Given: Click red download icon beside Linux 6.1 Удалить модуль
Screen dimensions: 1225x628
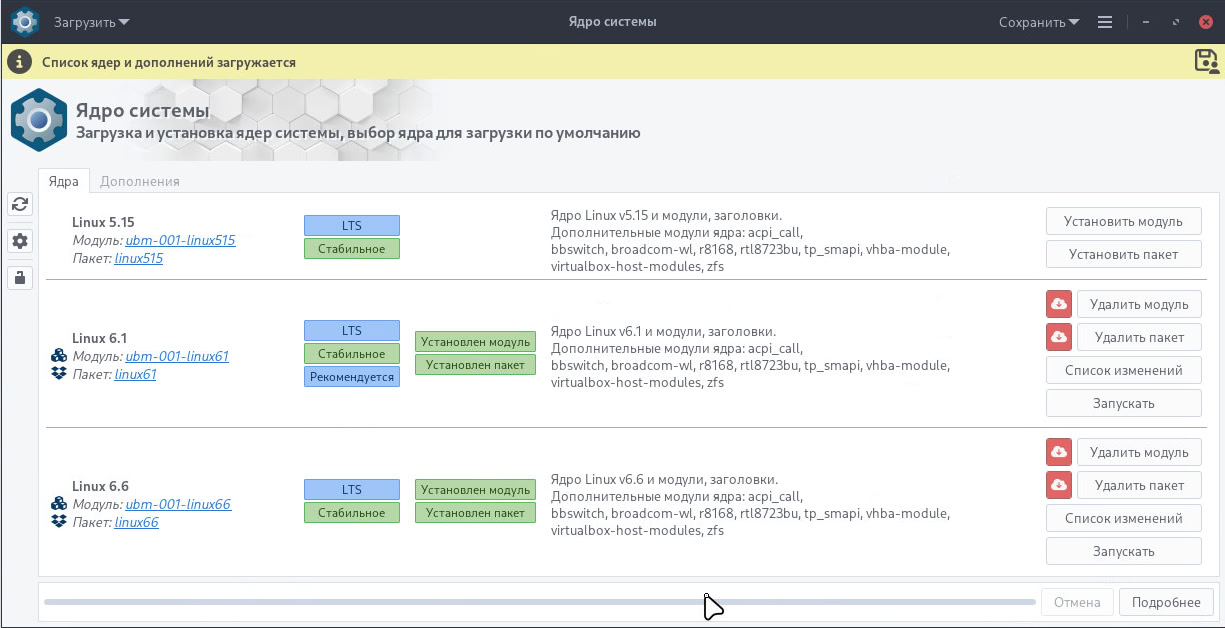Looking at the screenshot, I should pyautogui.click(x=1059, y=304).
